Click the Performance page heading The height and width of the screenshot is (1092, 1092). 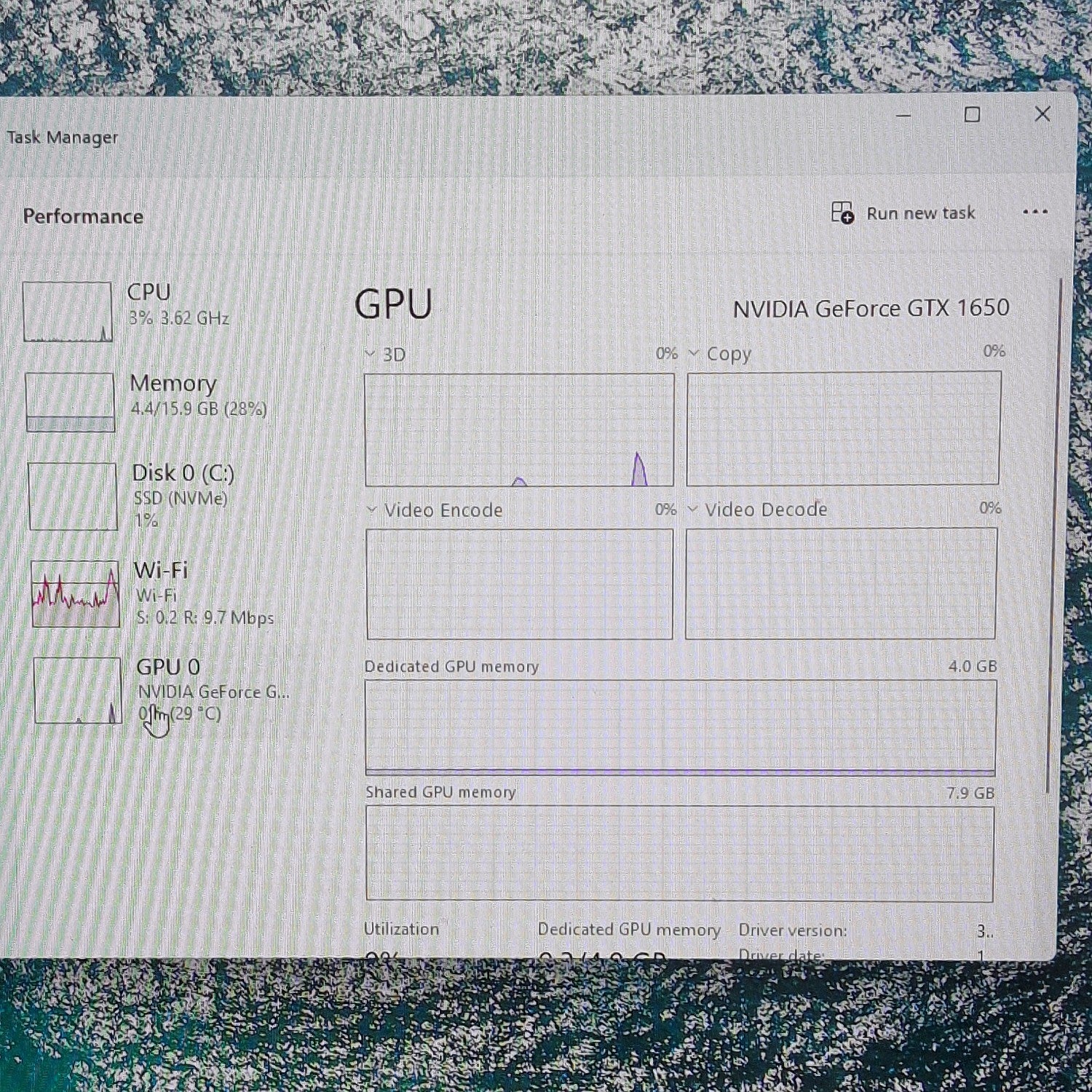coord(83,216)
